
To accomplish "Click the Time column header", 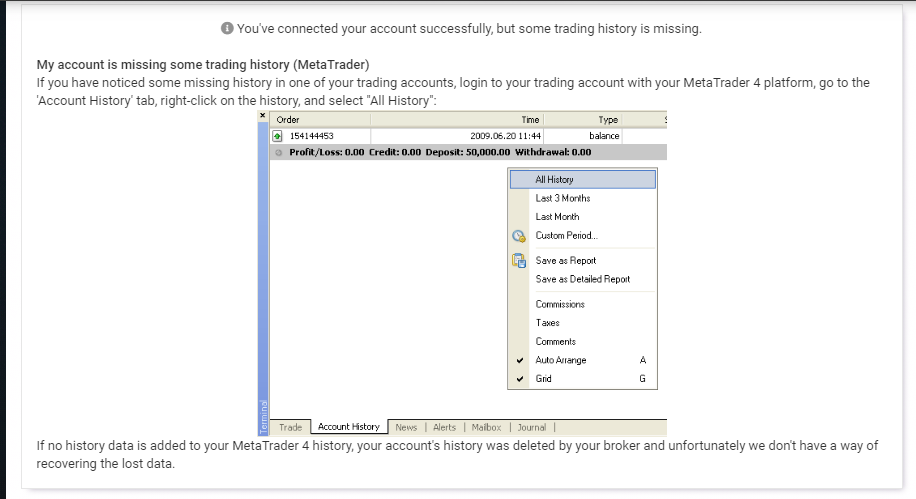I will point(457,120).
